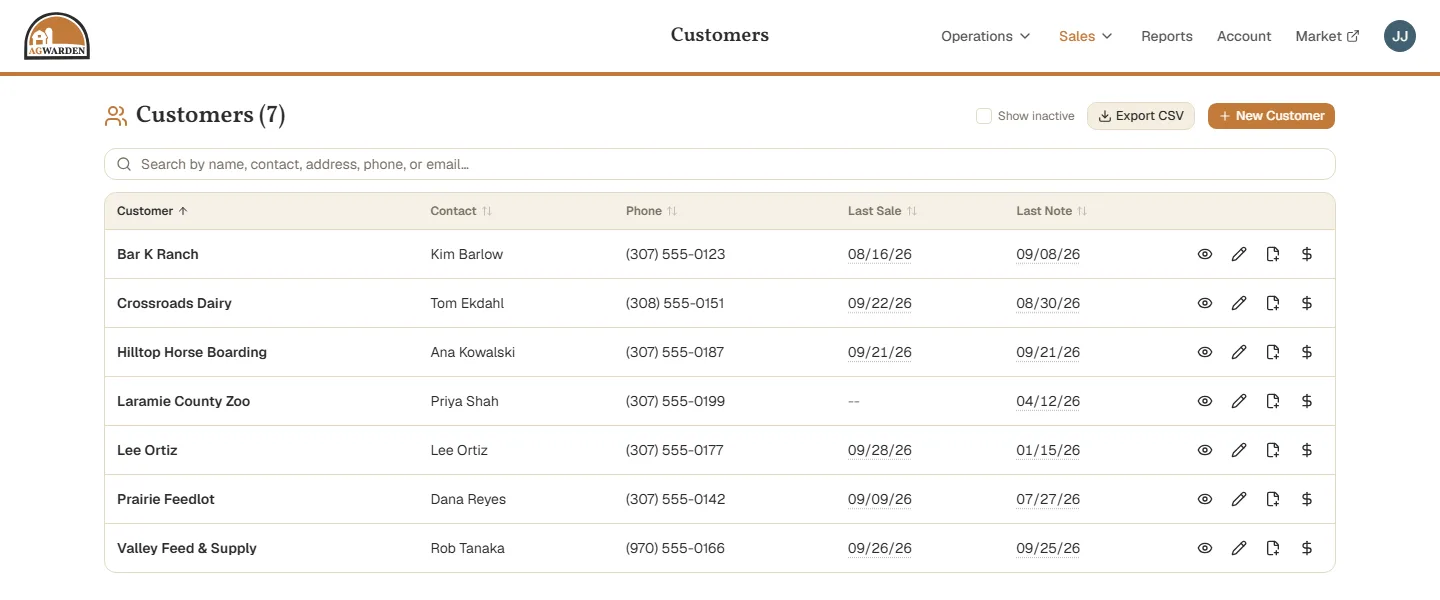This screenshot has width=1440, height=600.
Task: Open the Hilltop Horse Boarding name
Action: (x=192, y=352)
